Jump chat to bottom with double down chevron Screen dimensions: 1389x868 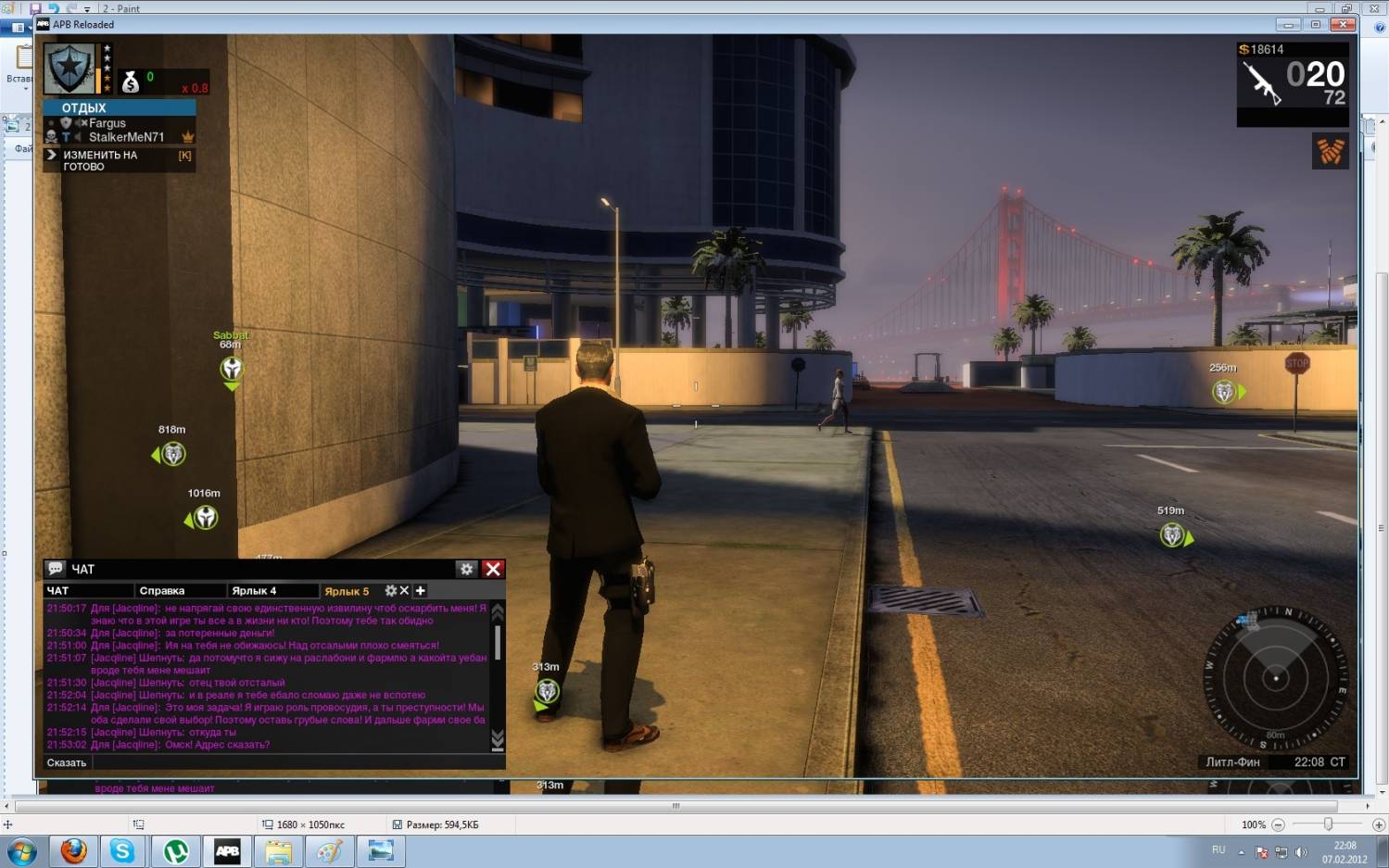tap(498, 740)
